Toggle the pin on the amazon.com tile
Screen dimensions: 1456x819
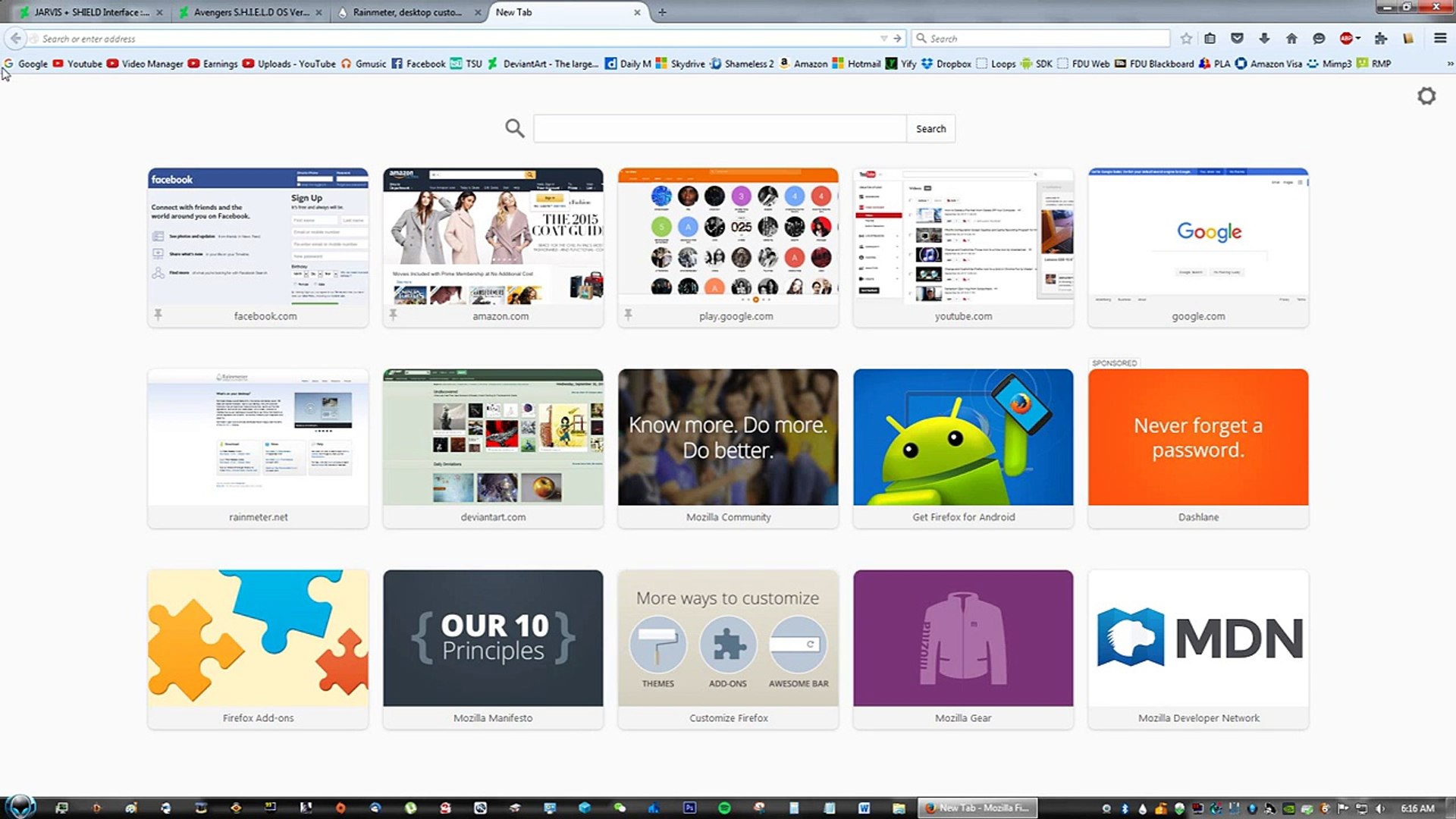[393, 314]
